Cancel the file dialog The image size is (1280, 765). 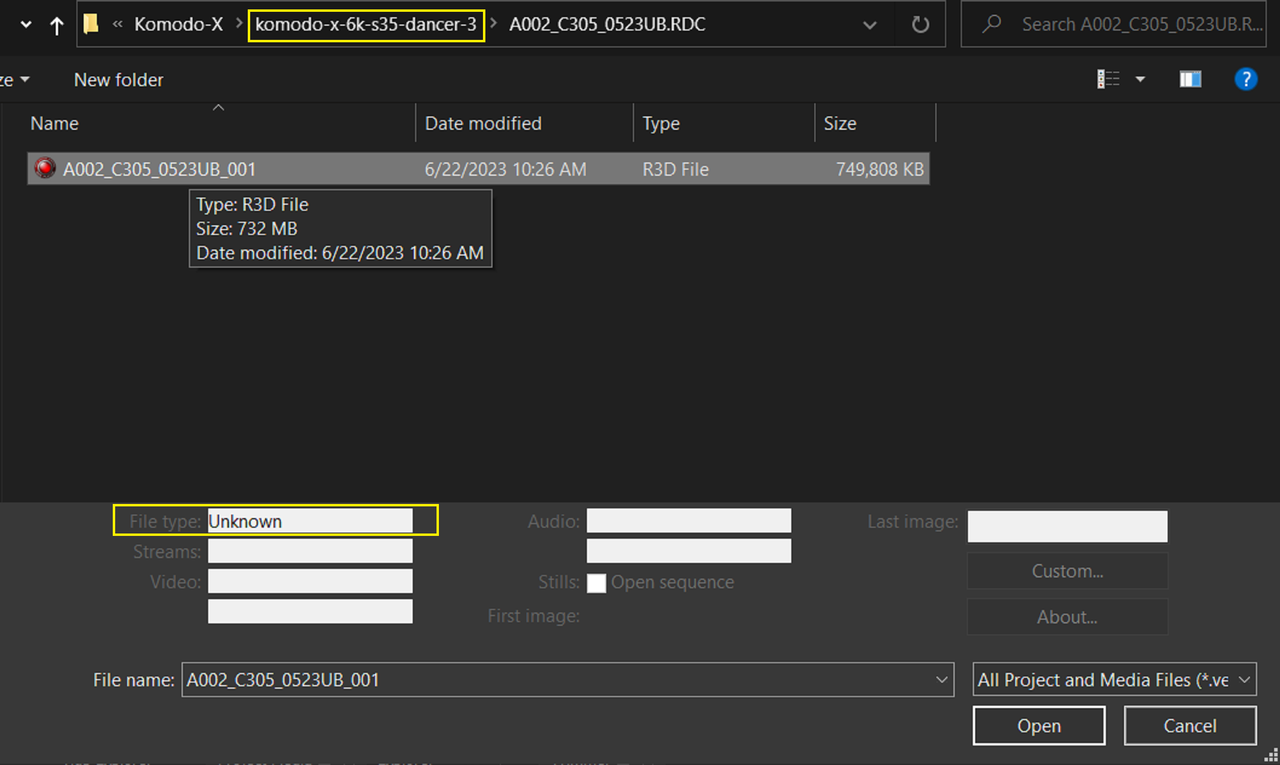1190,726
